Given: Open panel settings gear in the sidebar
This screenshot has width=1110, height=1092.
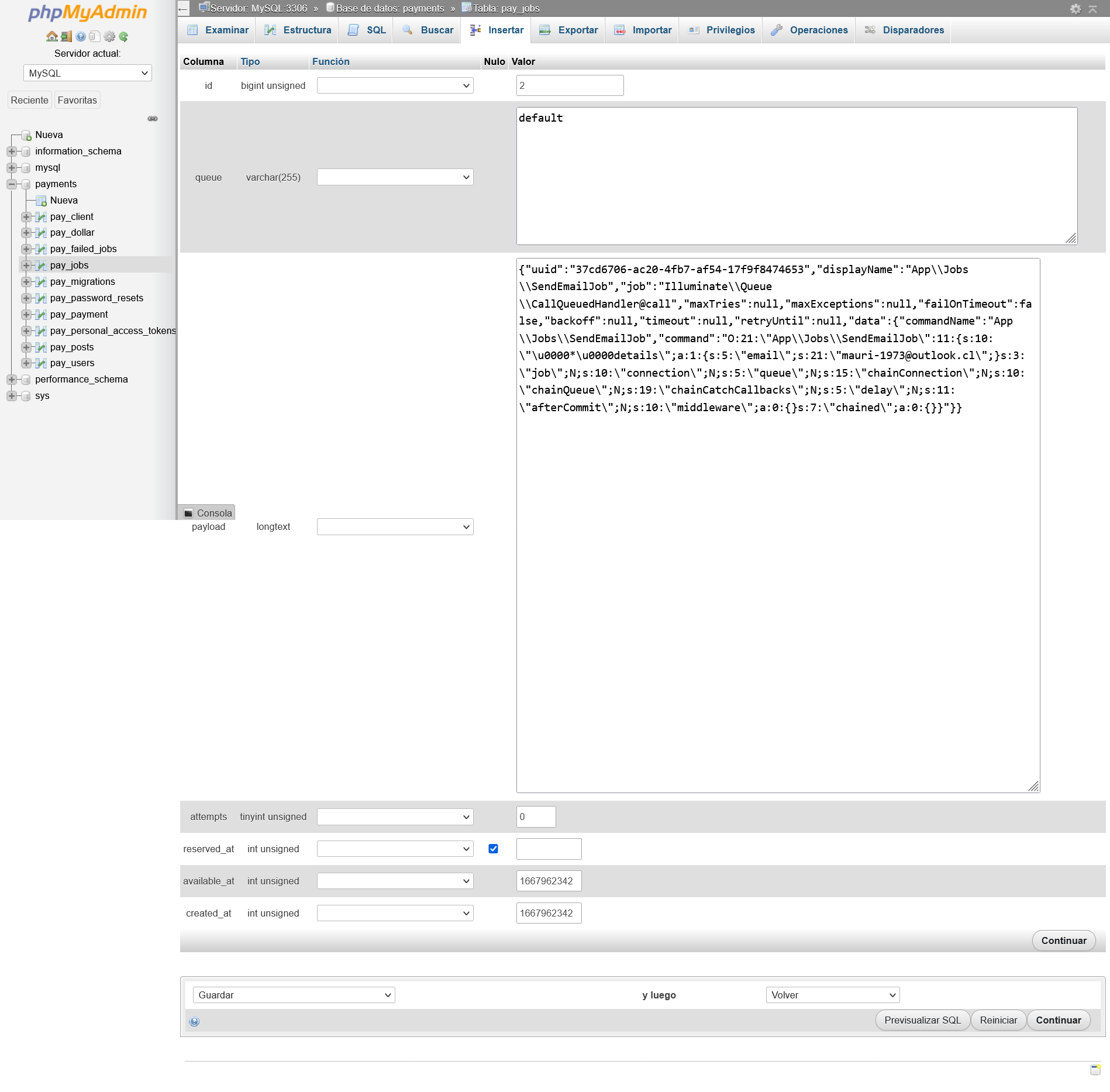Looking at the screenshot, I should [x=109, y=36].
